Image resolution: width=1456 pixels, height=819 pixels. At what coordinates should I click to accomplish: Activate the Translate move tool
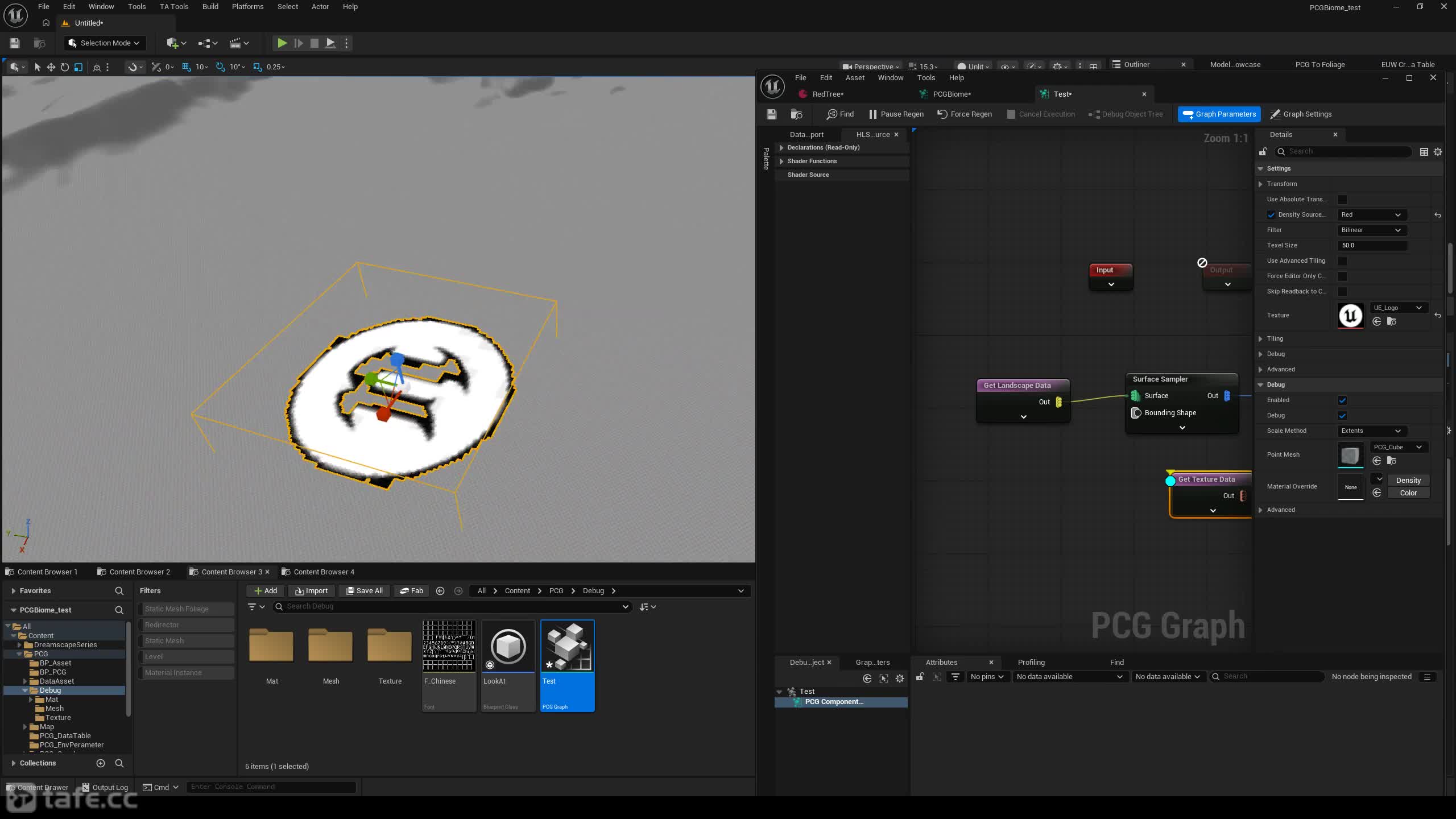coord(51,67)
